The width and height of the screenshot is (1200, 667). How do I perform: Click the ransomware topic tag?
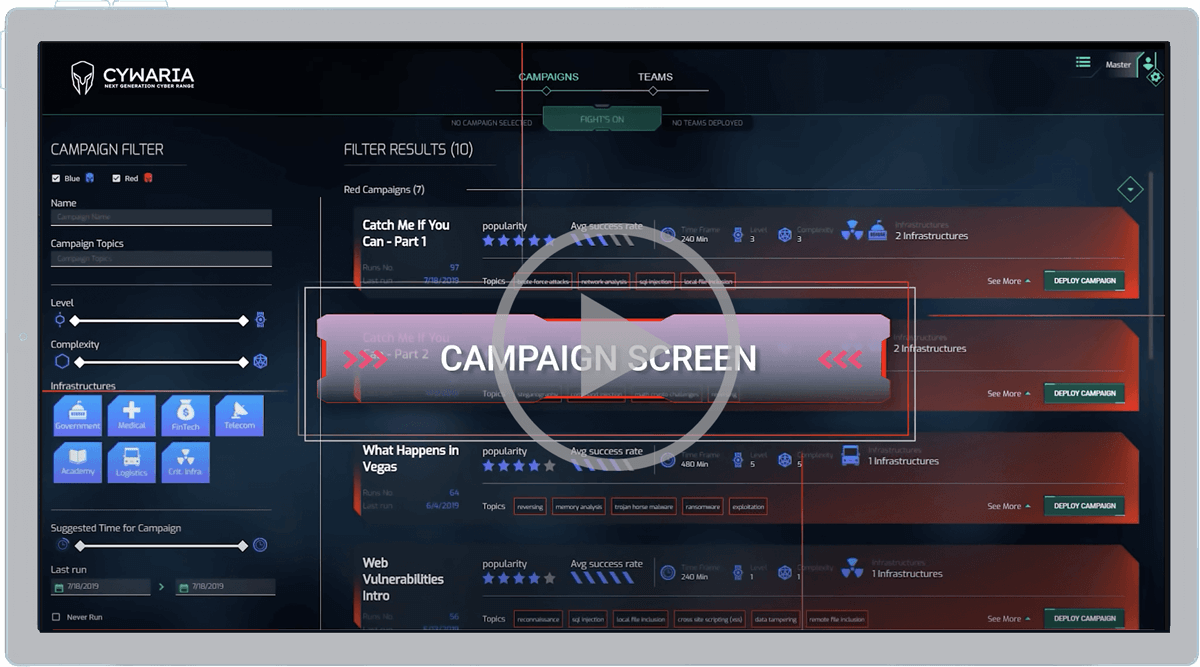tap(703, 507)
